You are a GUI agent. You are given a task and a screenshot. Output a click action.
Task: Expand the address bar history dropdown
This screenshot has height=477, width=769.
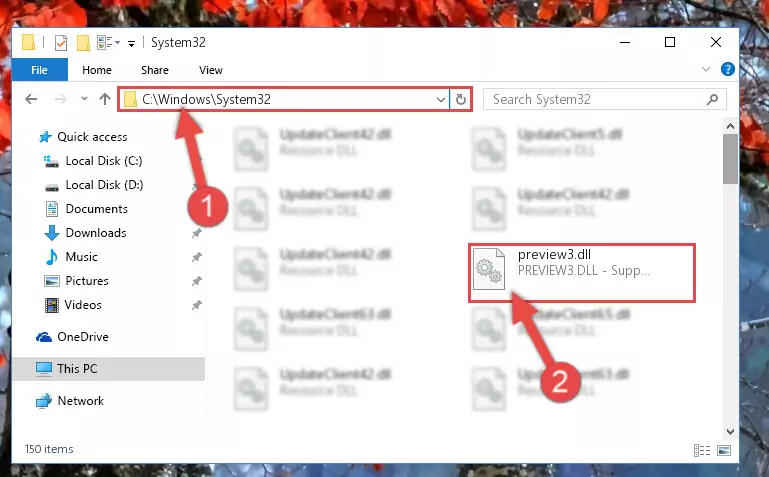pyautogui.click(x=440, y=100)
